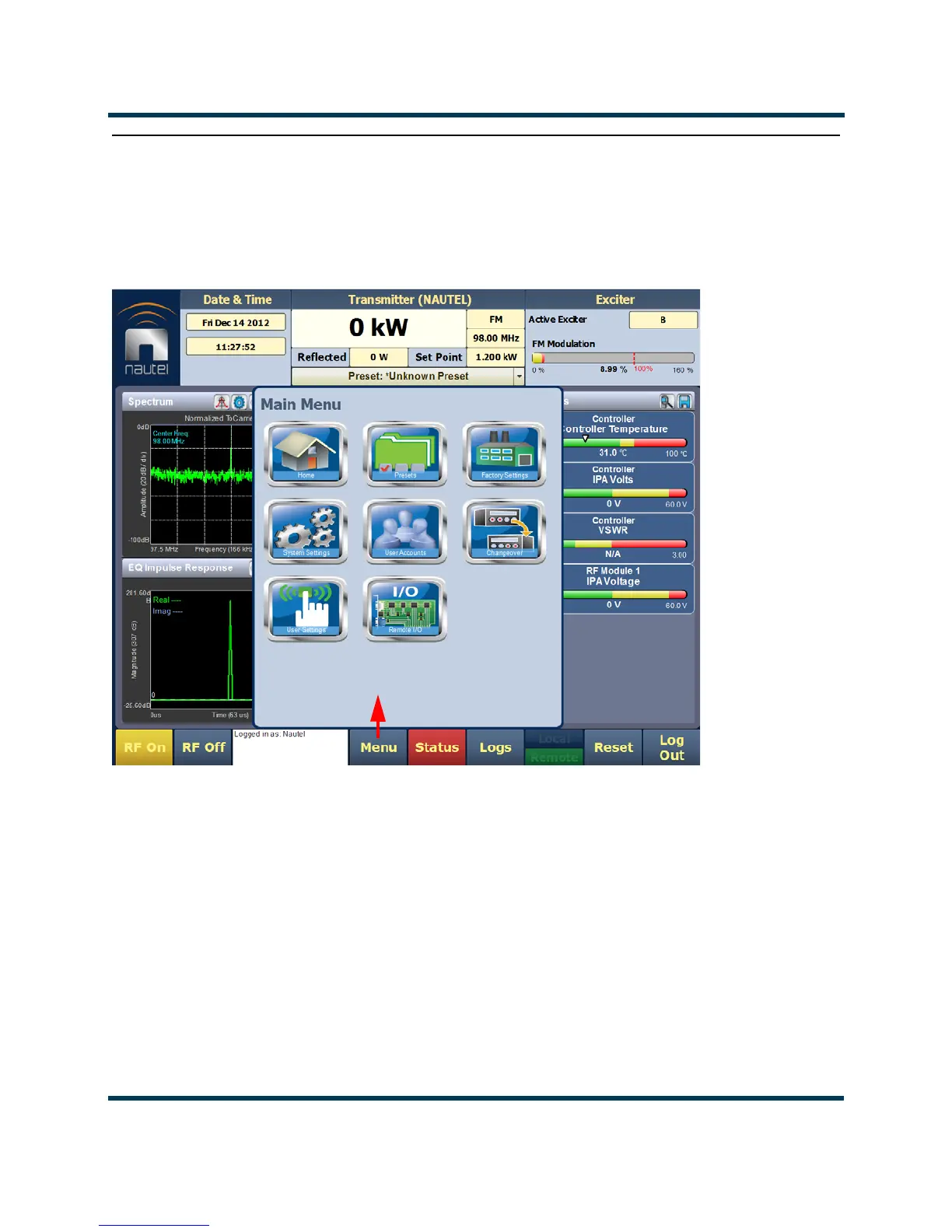Click the Spectrum panel title
This screenshot has height=1232, width=952.
pos(151,402)
